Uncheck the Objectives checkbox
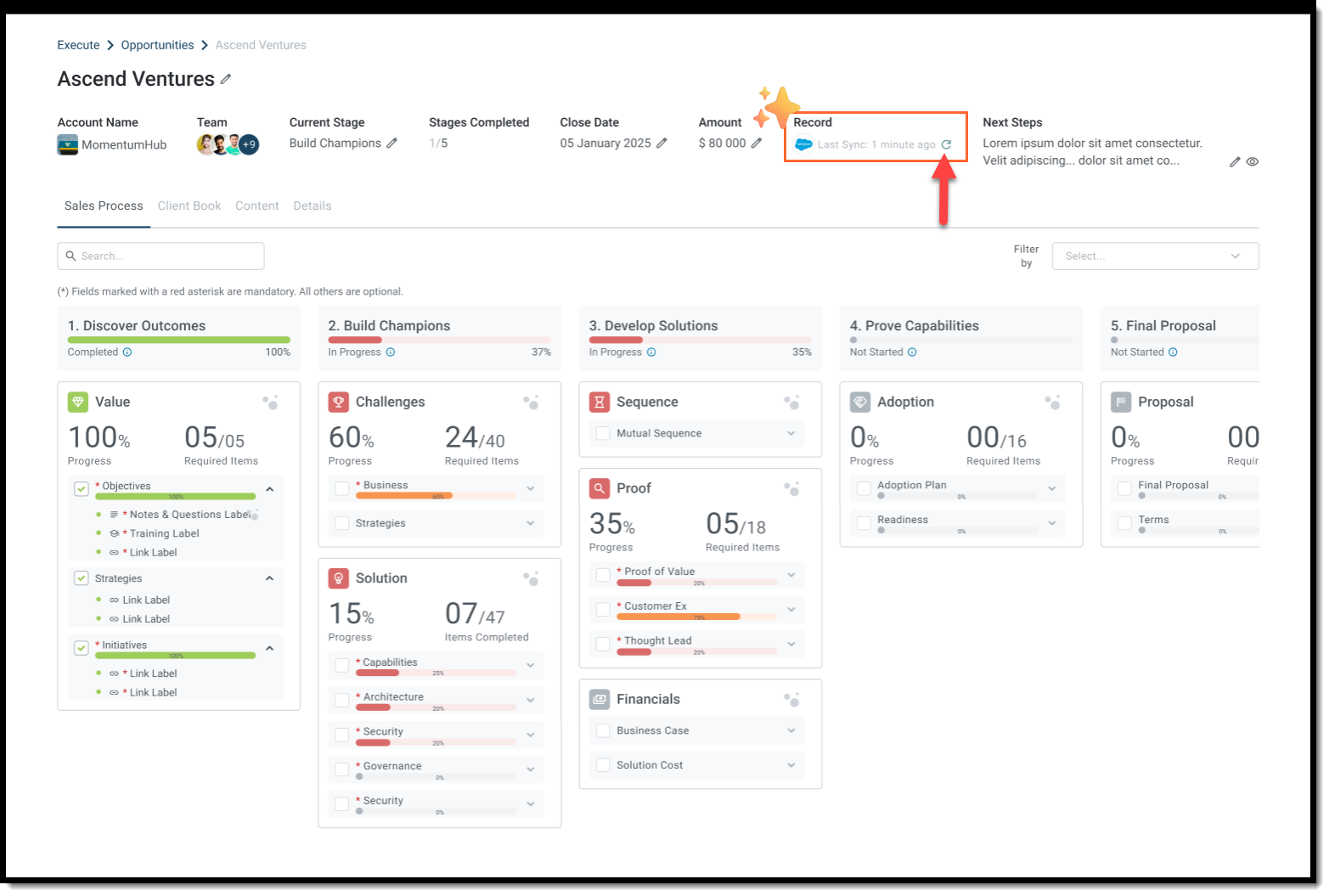The image size is (1329, 896). (82, 488)
